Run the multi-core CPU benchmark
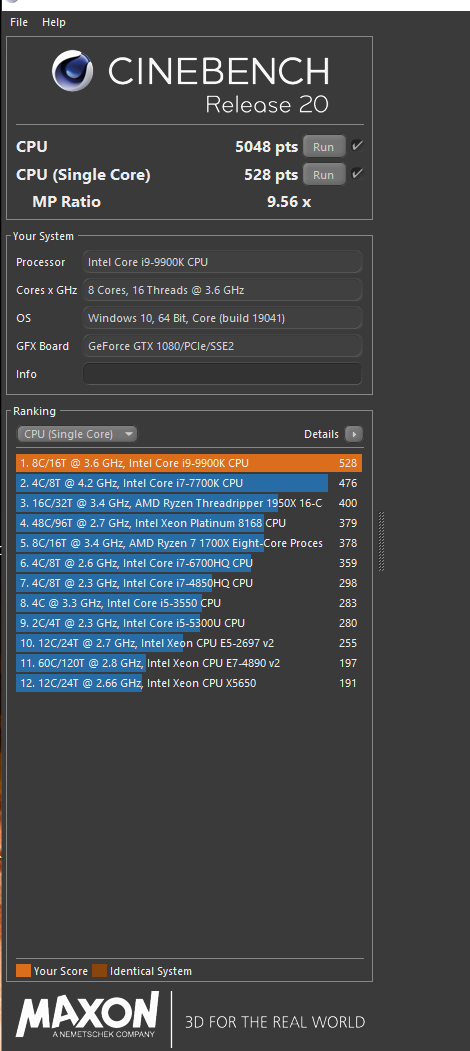The width and height of the screenshot is (470, 1051). tap(324, 147)
